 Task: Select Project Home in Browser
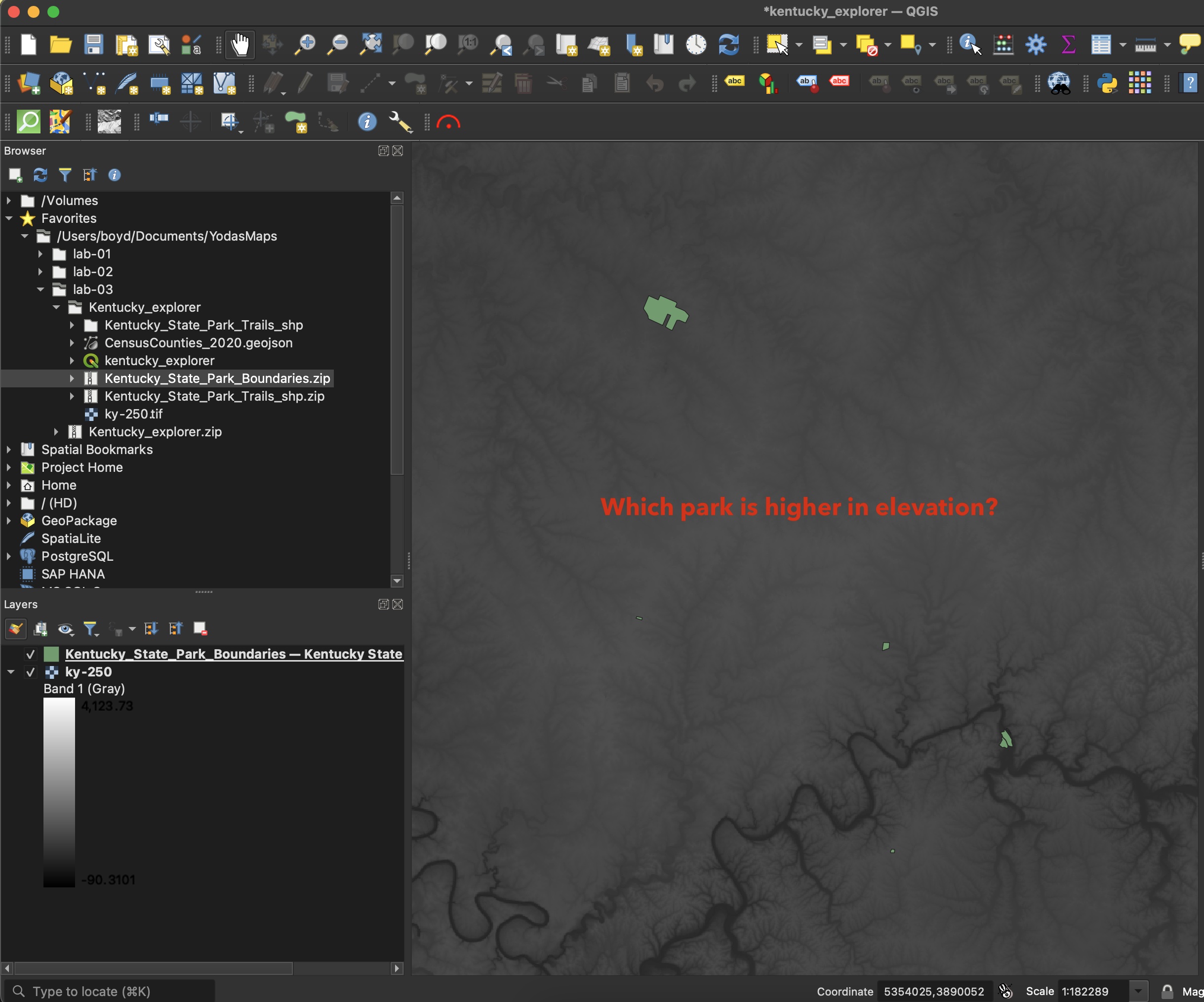pos(82,467)
